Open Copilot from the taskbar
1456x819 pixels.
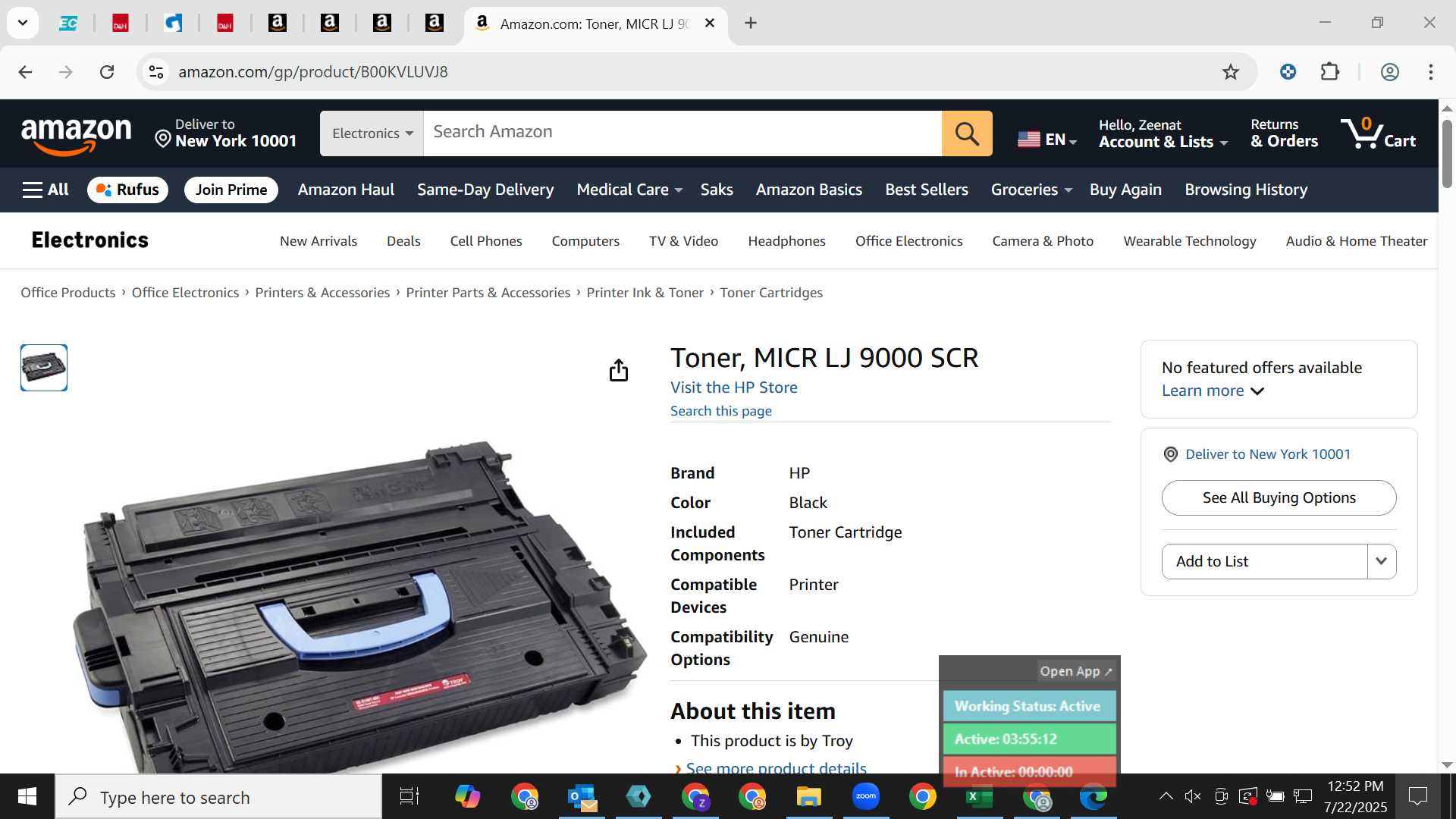pos(467,797)
